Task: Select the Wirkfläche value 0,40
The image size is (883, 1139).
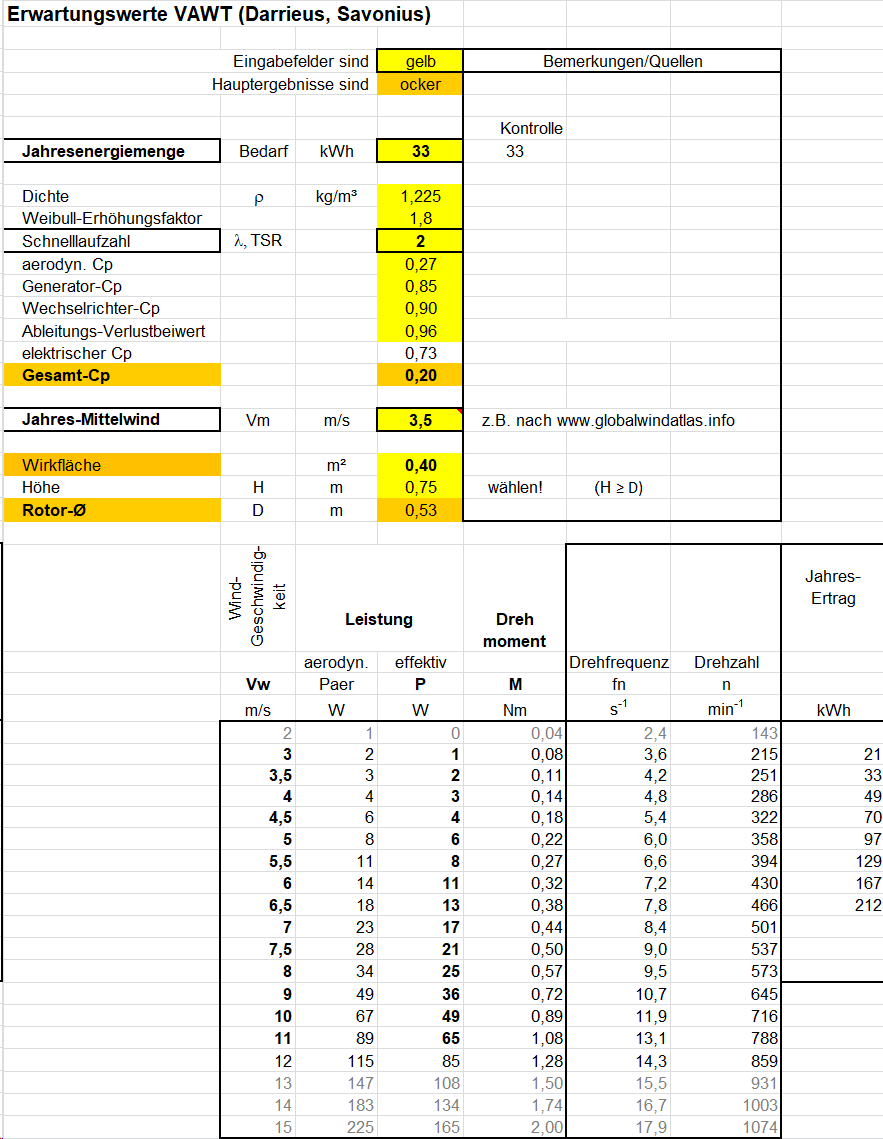Action: (x=420, y=465)
